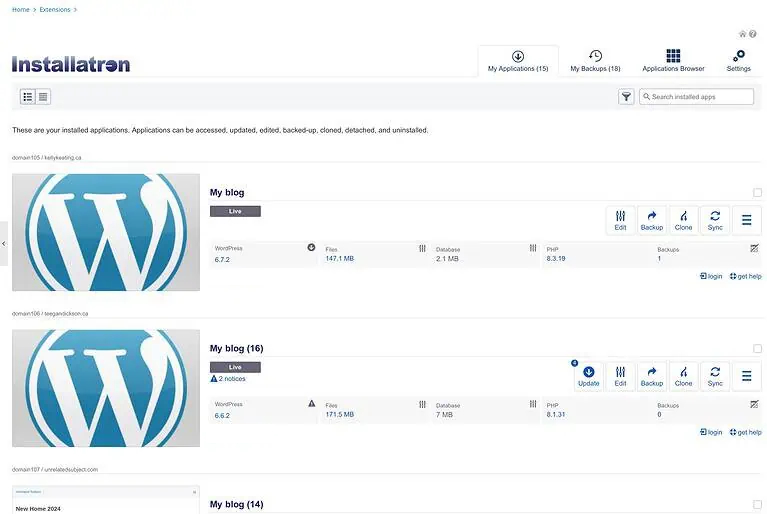Viewport: 767px width, 514px height.
Task: Expand the left side panel arrow
Action: [x=3, y=243]
